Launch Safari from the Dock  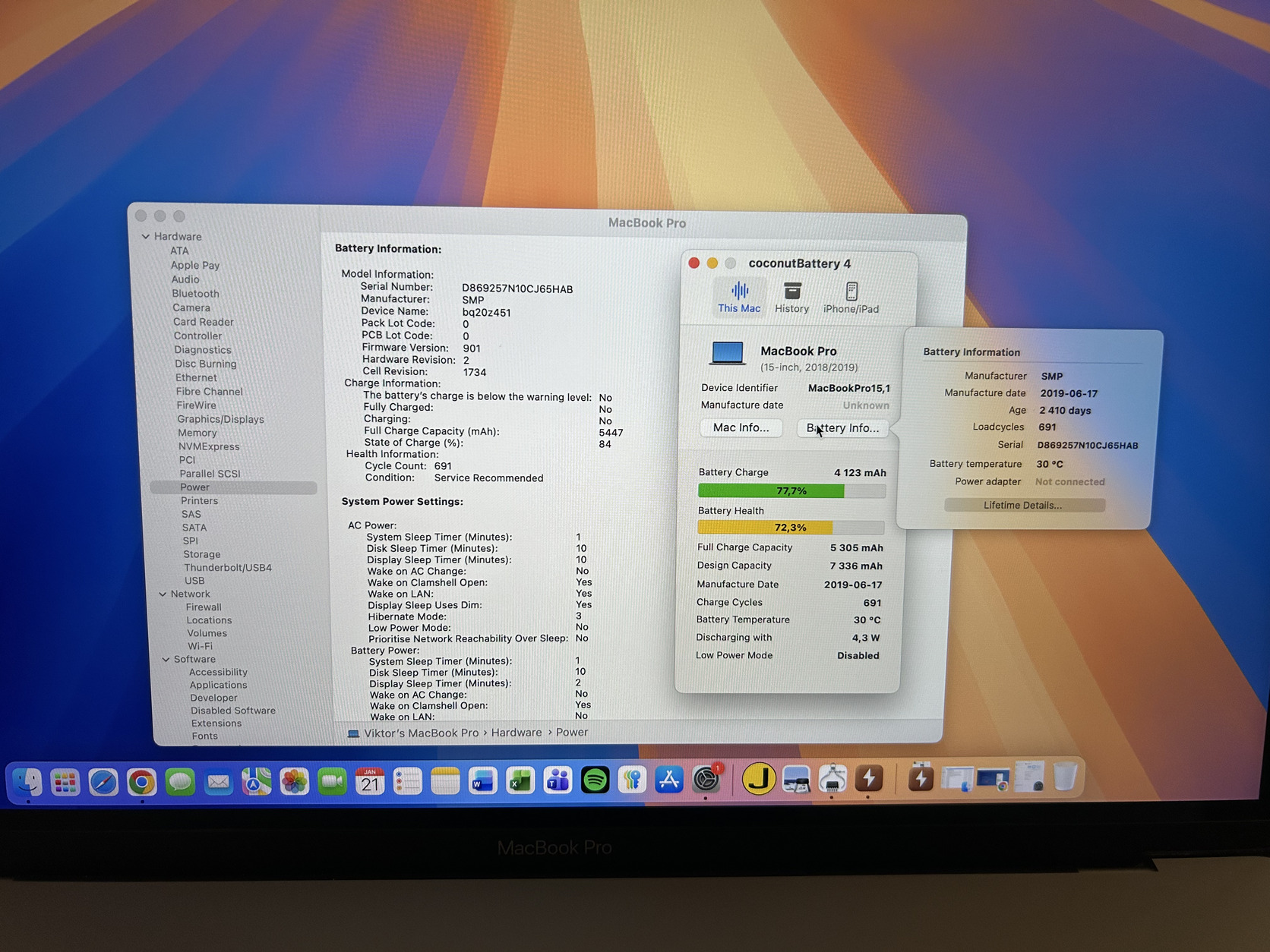[x=103, y=781]
